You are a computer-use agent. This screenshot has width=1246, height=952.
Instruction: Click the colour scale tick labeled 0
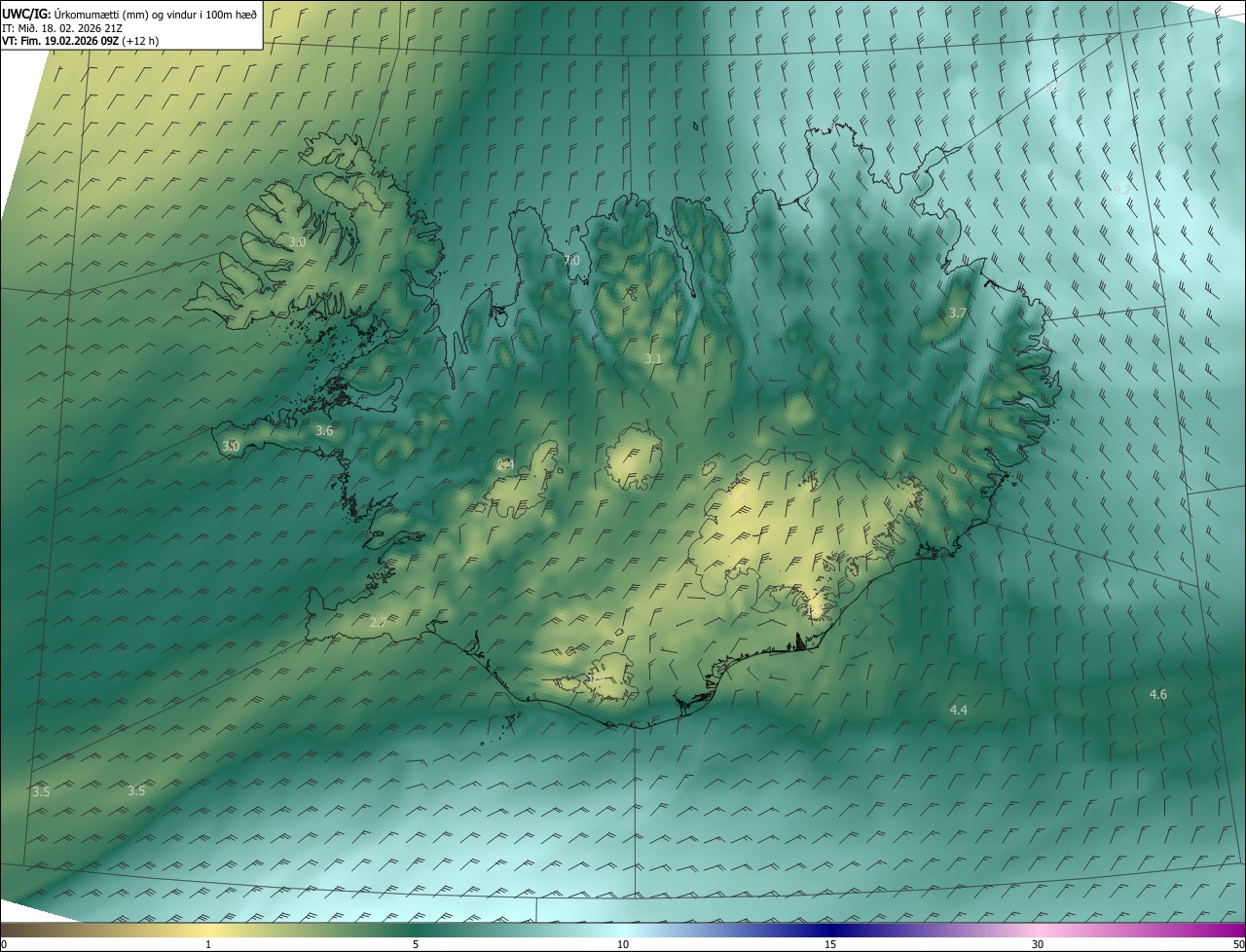(x=3, y=944)
